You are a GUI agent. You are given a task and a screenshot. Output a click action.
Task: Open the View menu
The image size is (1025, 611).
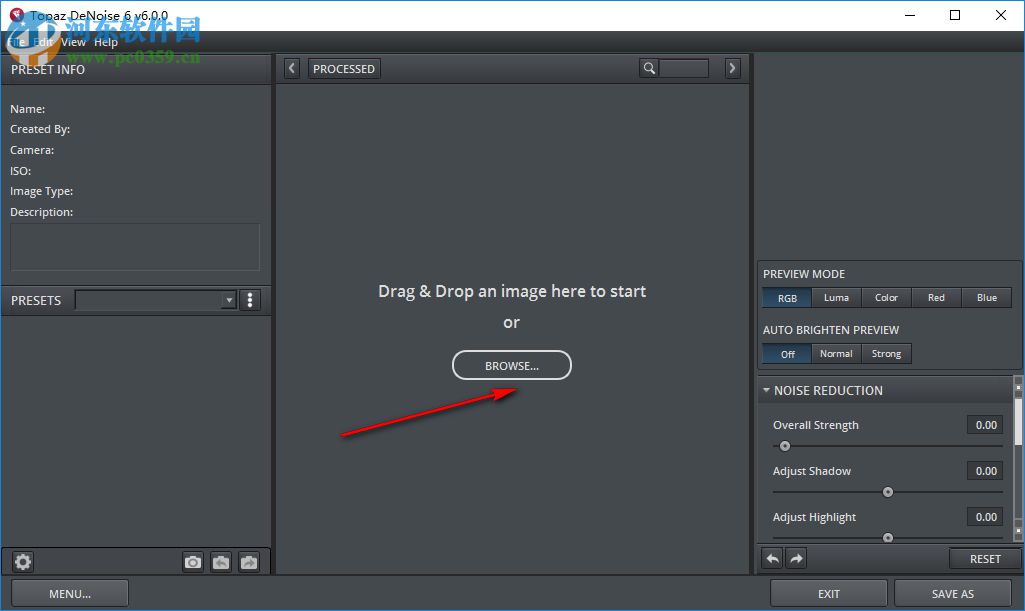click(x=73, y=42)
